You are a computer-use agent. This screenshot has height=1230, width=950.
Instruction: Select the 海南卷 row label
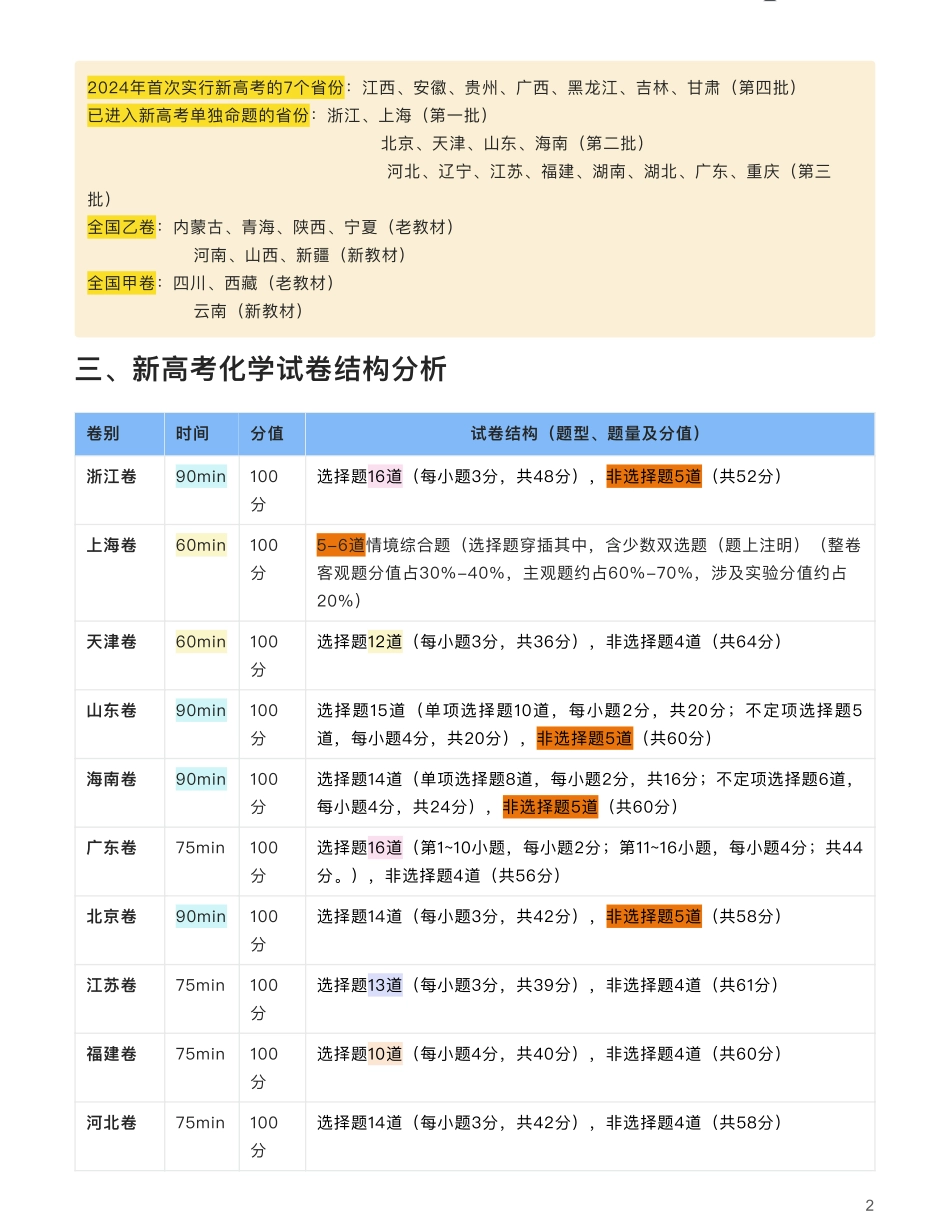[112, 780]
